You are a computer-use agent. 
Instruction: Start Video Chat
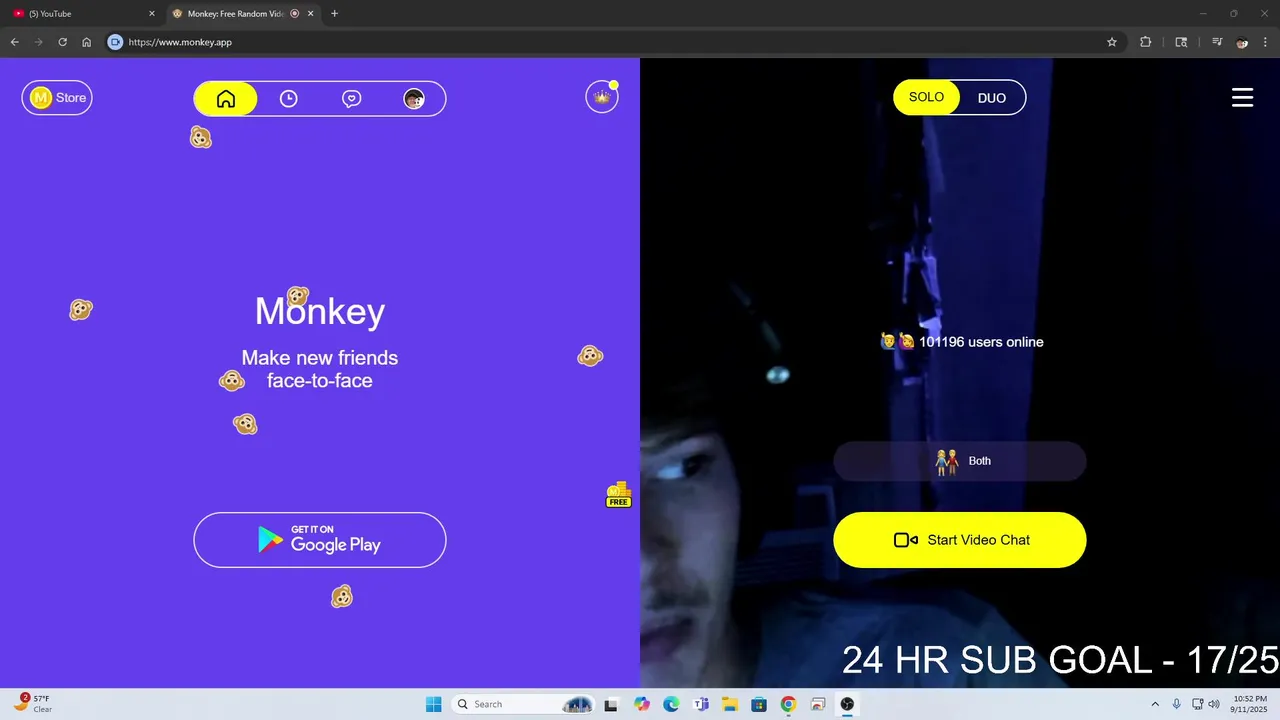(x=960, y=540)
